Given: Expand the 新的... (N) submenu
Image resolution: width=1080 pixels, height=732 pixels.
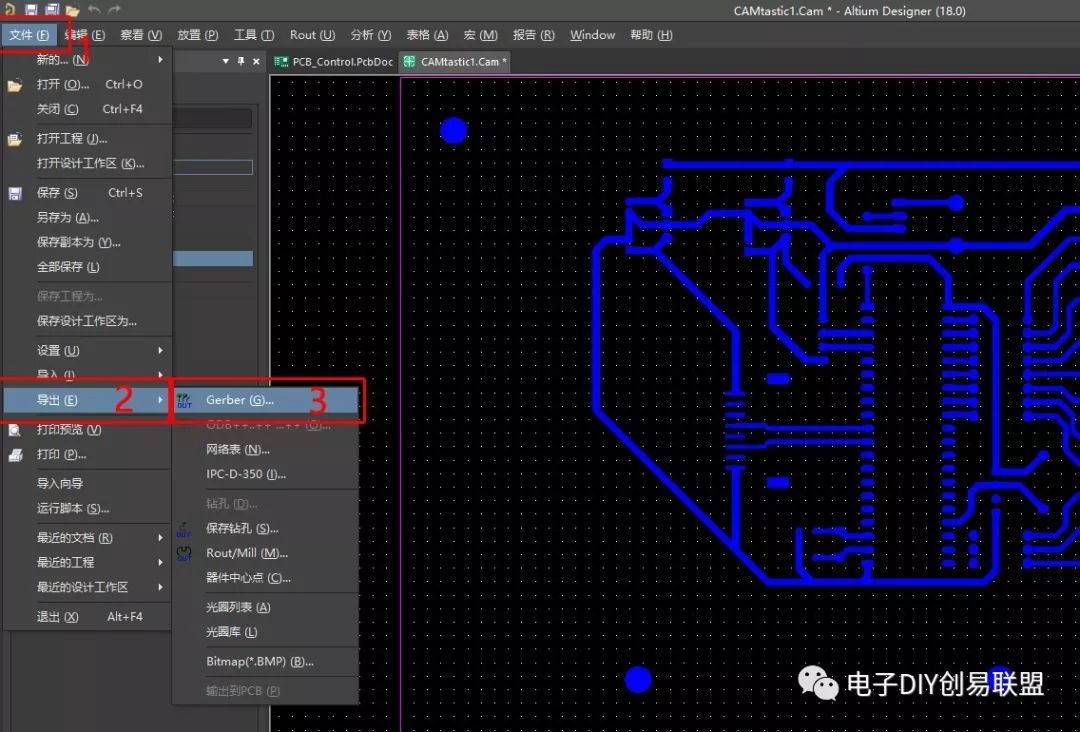Looking at the screenshot, I should (87, 60).
